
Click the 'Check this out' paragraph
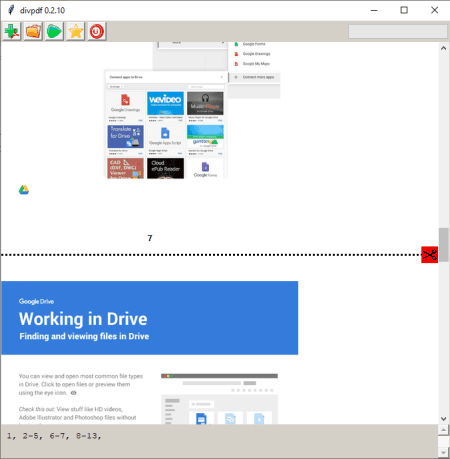tap(77, 415)
